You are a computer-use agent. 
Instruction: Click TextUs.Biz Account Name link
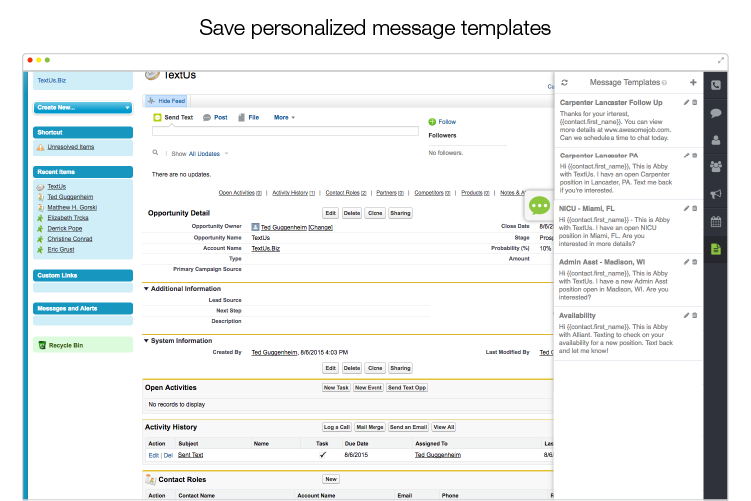[265, 249]
